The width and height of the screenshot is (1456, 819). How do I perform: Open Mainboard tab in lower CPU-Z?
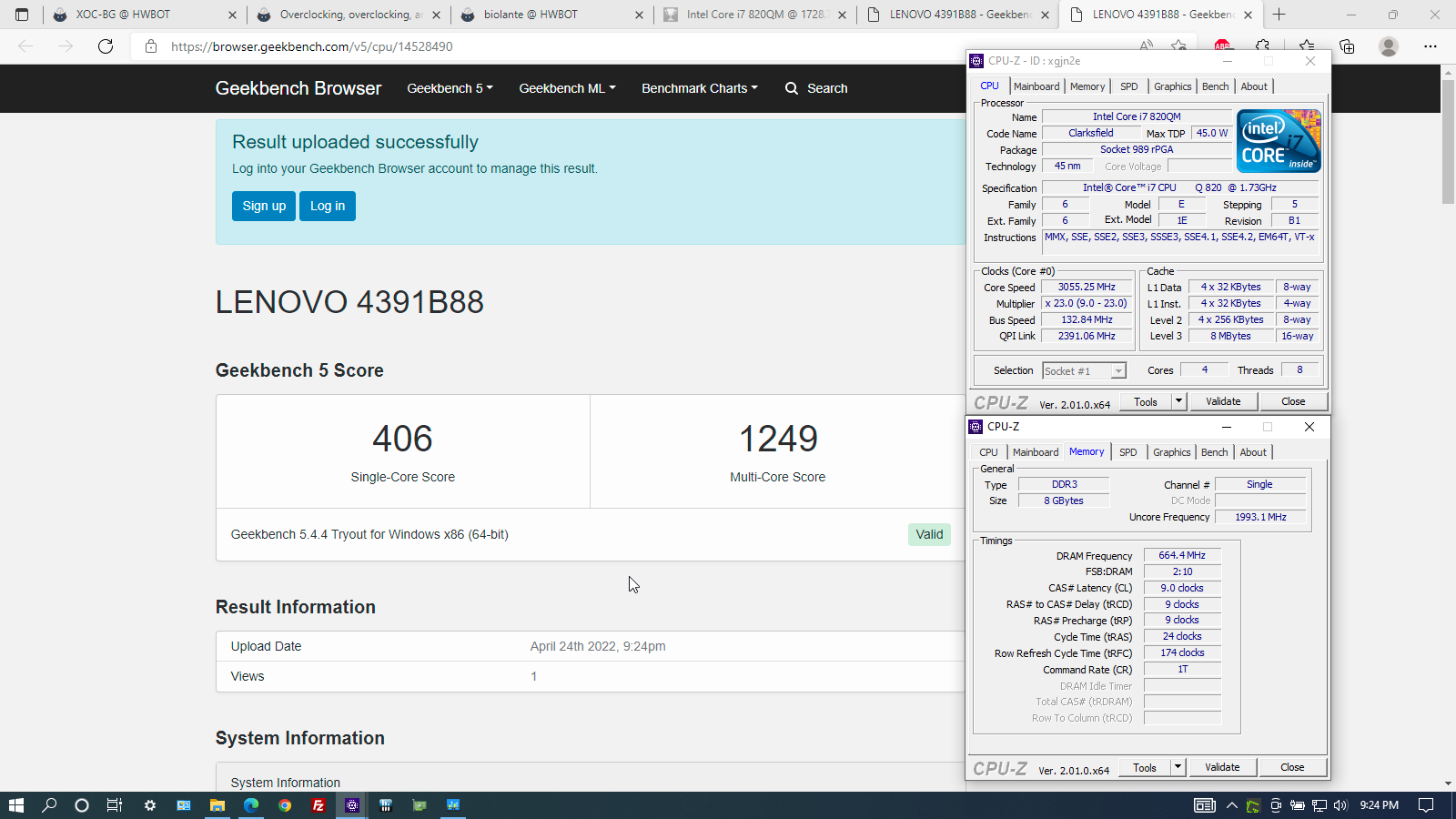tap(1036, 452)
